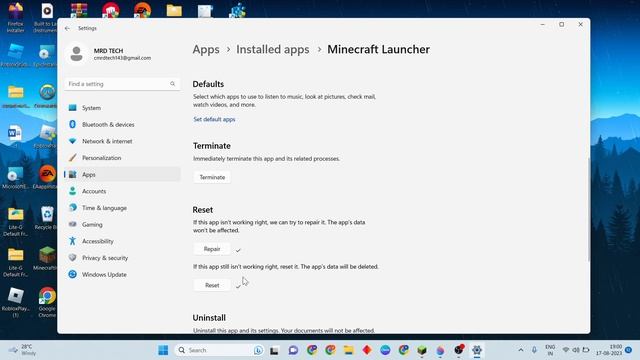Open File Explorer from the taskbar
The height and width of the screenshot is (360, 640).
348,350
